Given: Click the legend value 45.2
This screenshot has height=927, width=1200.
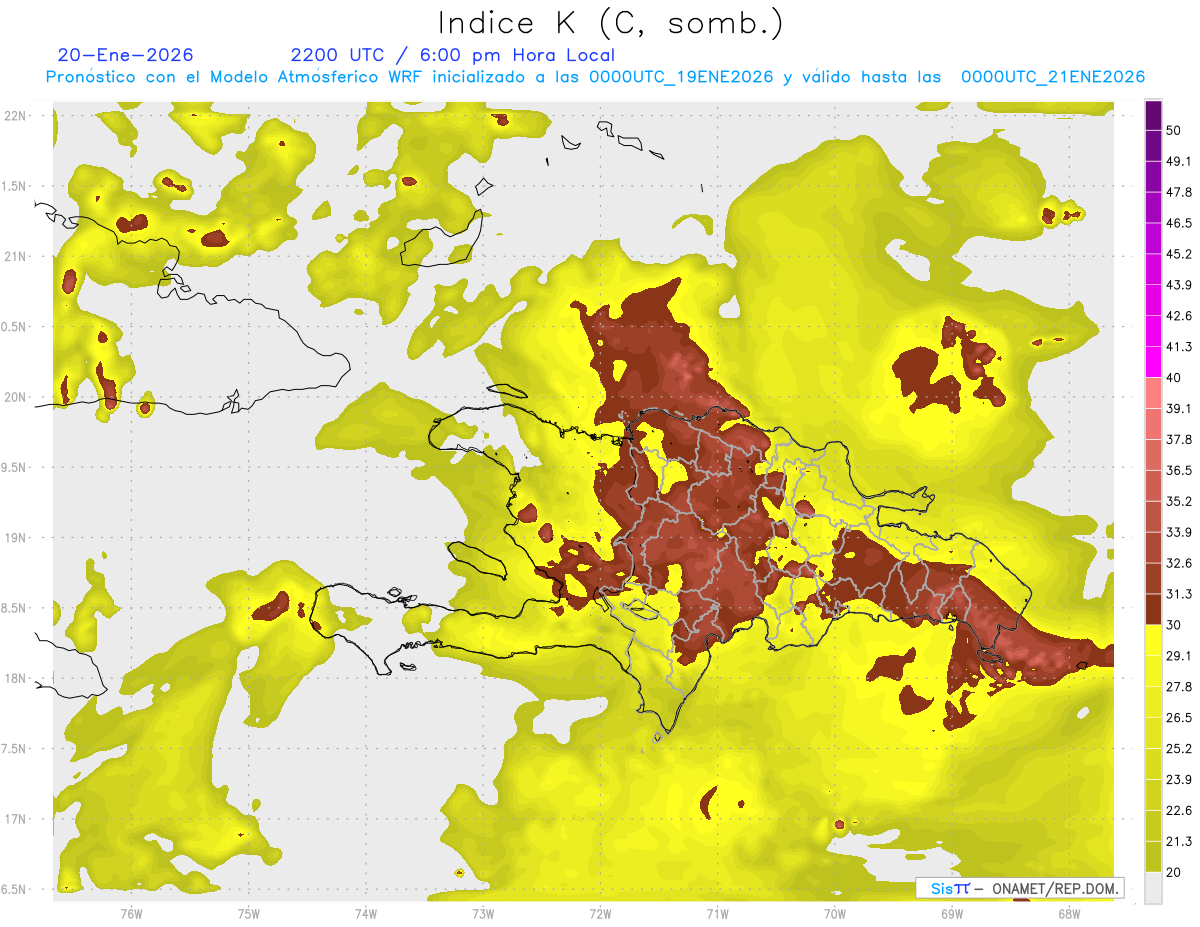Looking at the screenshot, I should click(x=1179, y=254).
